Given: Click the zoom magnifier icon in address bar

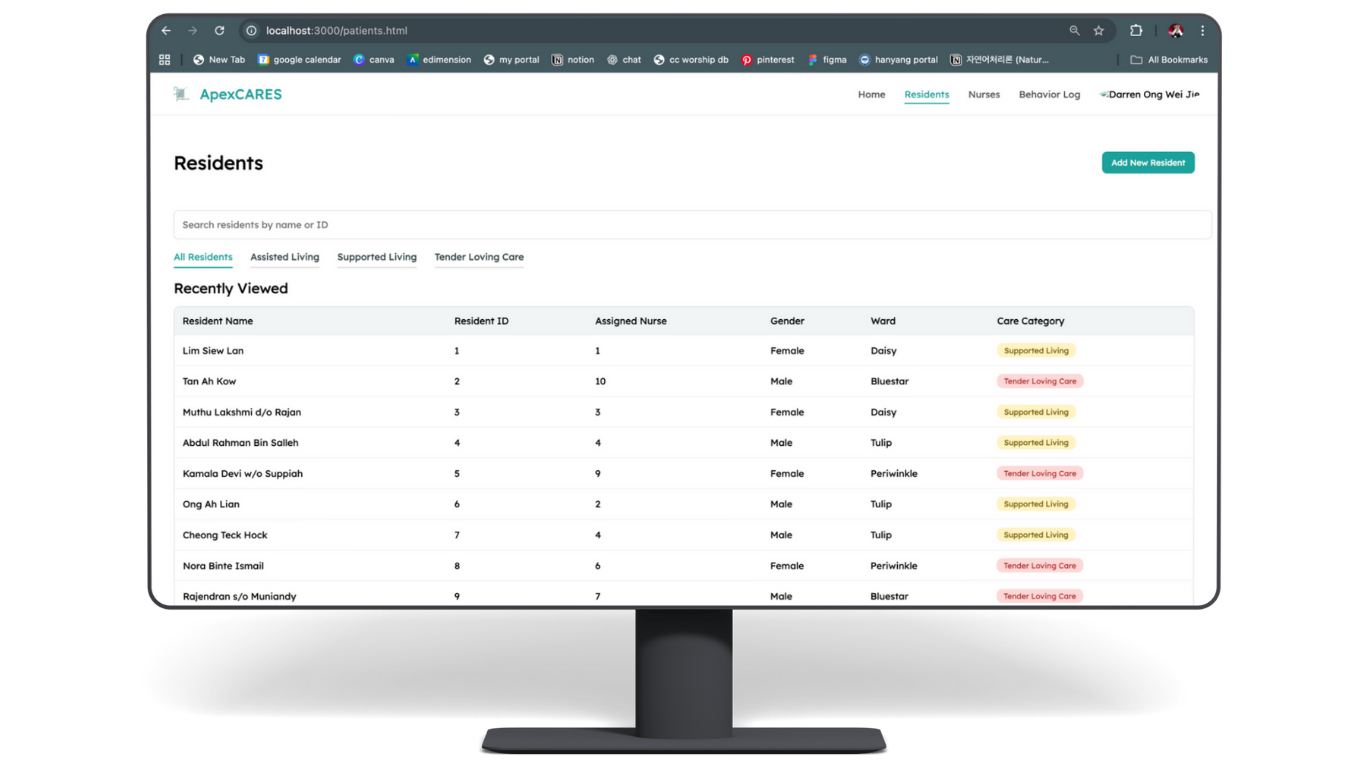Looking at the screenshot, I should point(1075,31).
